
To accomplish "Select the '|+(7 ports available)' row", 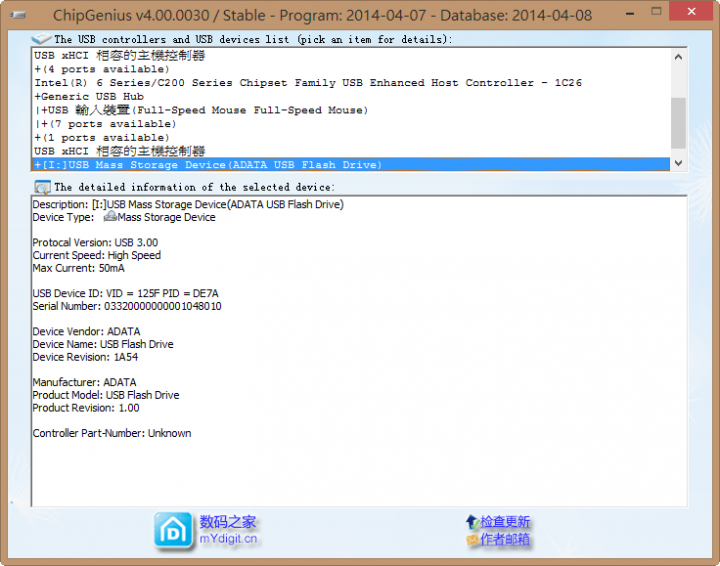I will 351,124.
